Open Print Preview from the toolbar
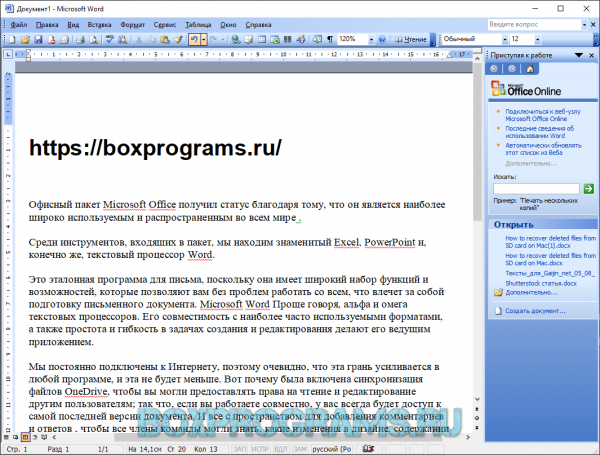The width and height of the screenshot is (600, 455). tap(93, 39)
